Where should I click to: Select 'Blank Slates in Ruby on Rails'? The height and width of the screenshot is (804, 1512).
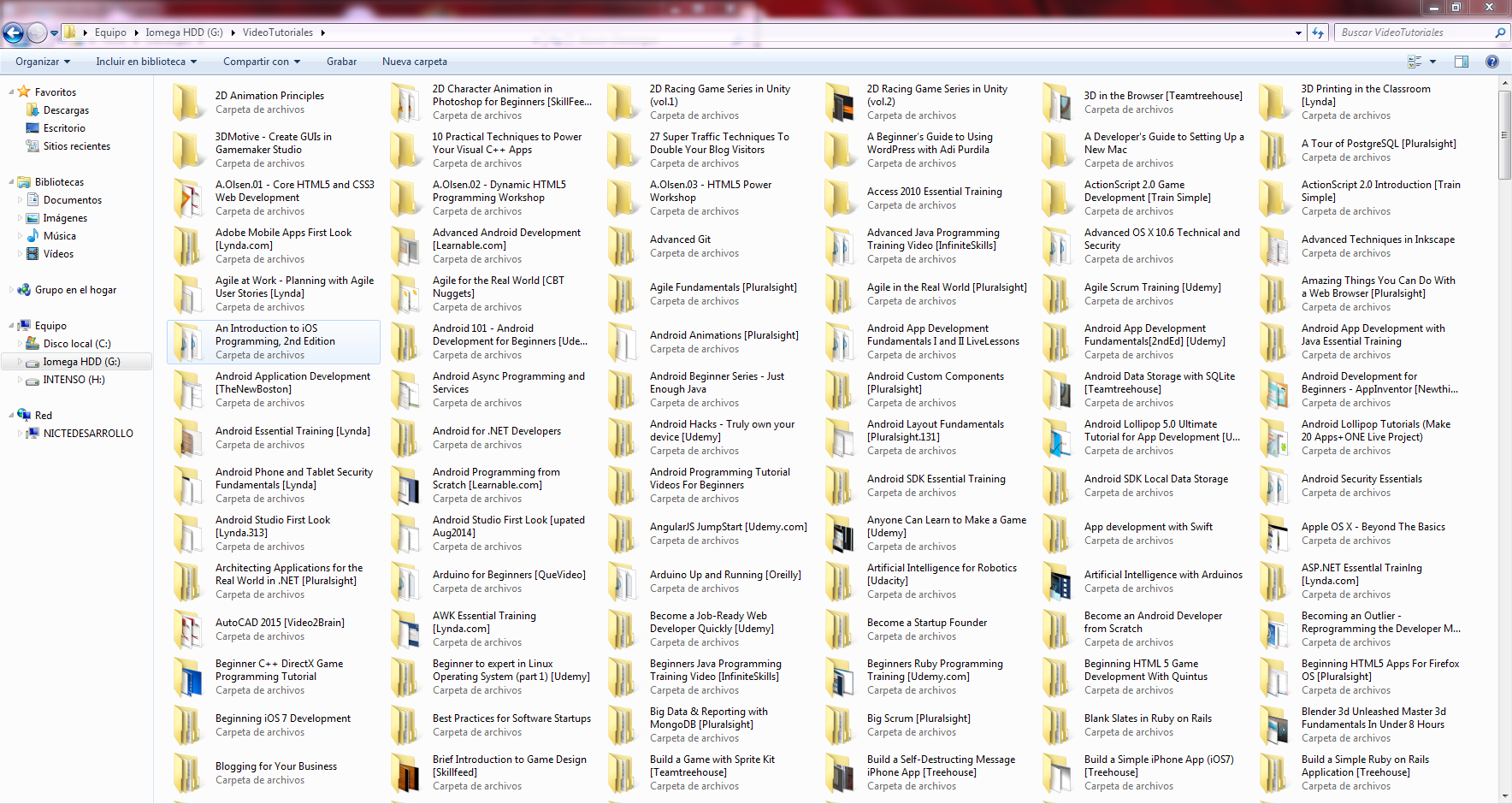click(x=1143, y=725)
